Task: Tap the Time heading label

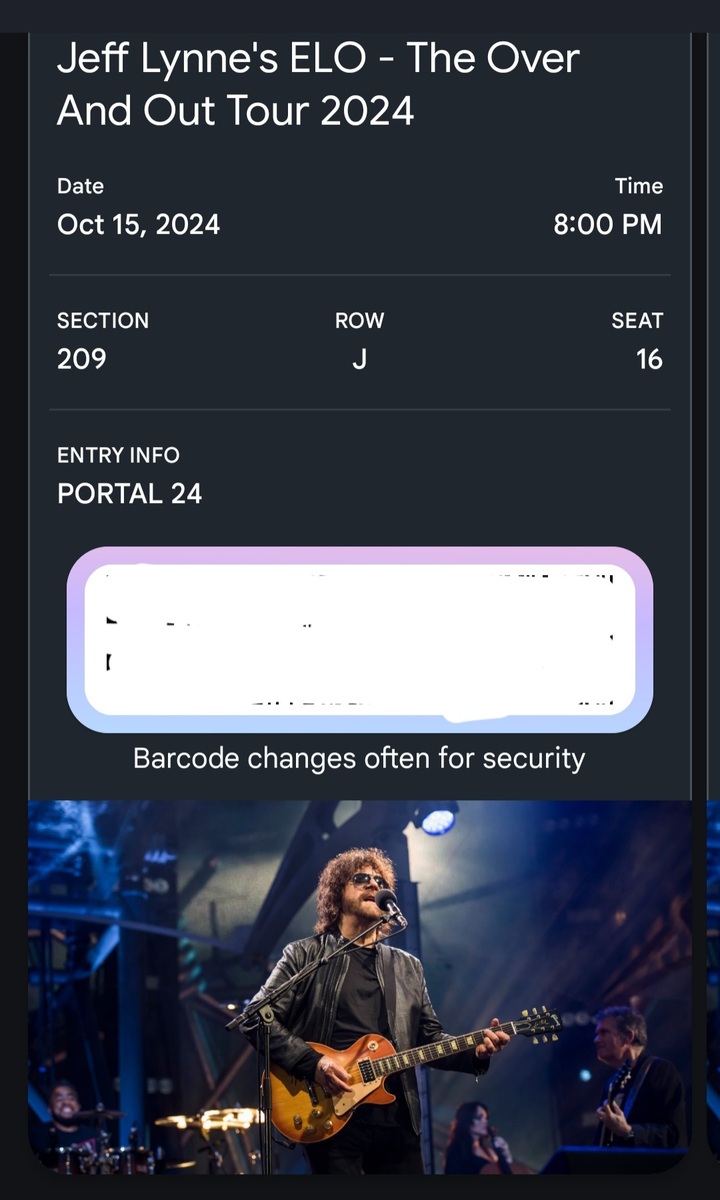Action: click(639, 186)
